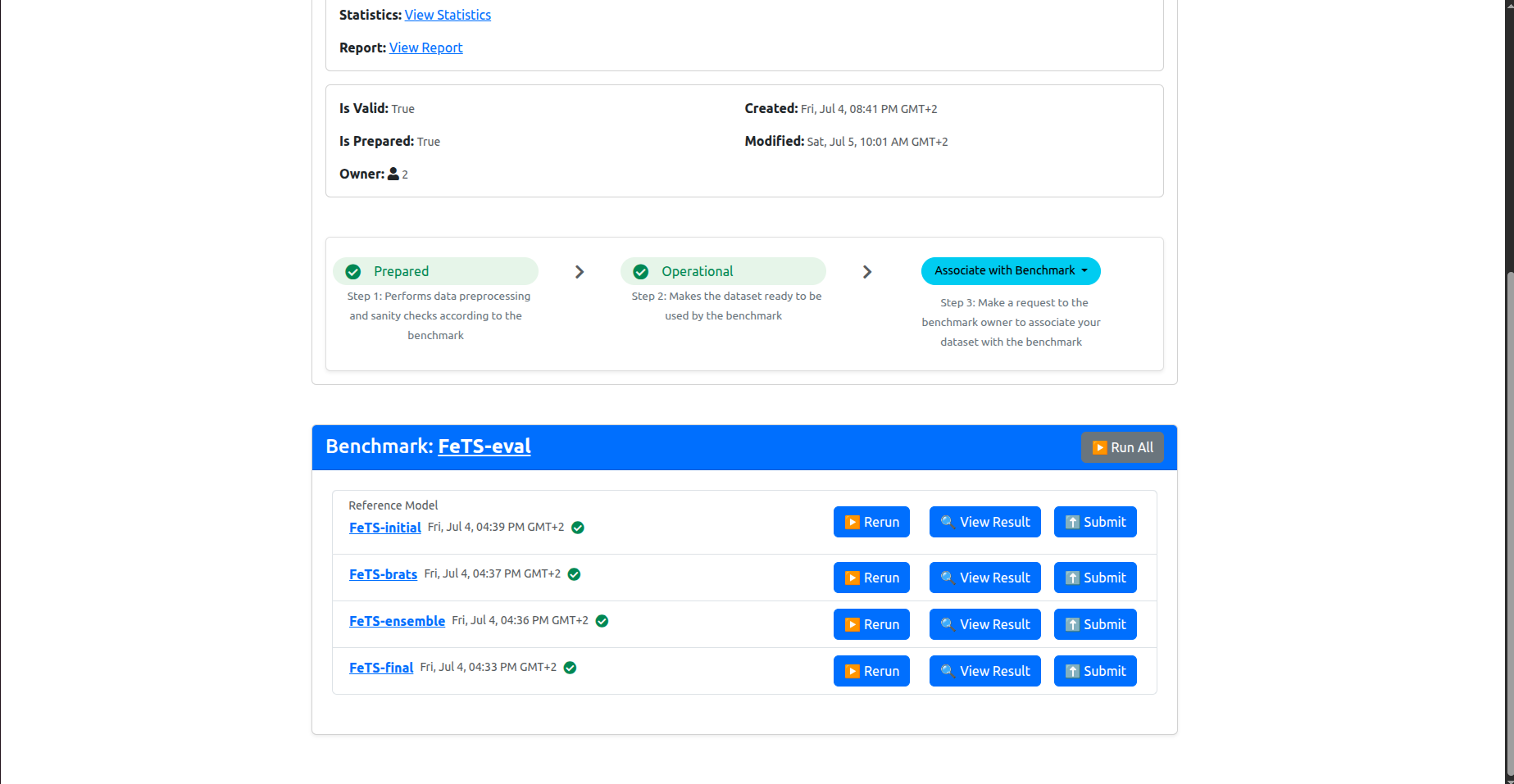Open the View Report link
This screenshot has height=784, width=1514.
425,48
